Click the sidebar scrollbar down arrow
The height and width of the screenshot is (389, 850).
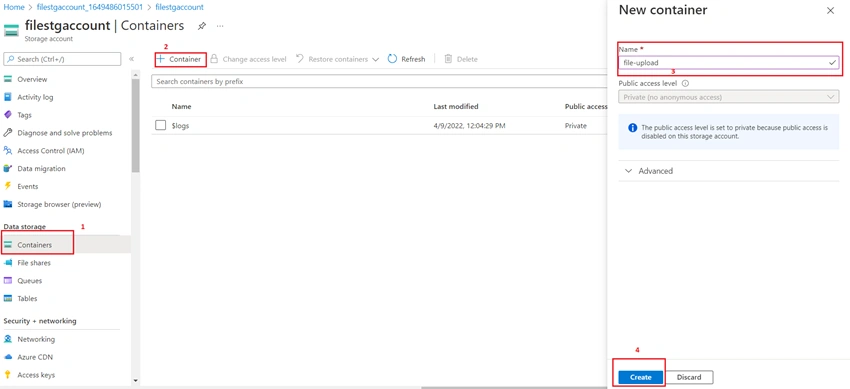(x=136, y=381)
